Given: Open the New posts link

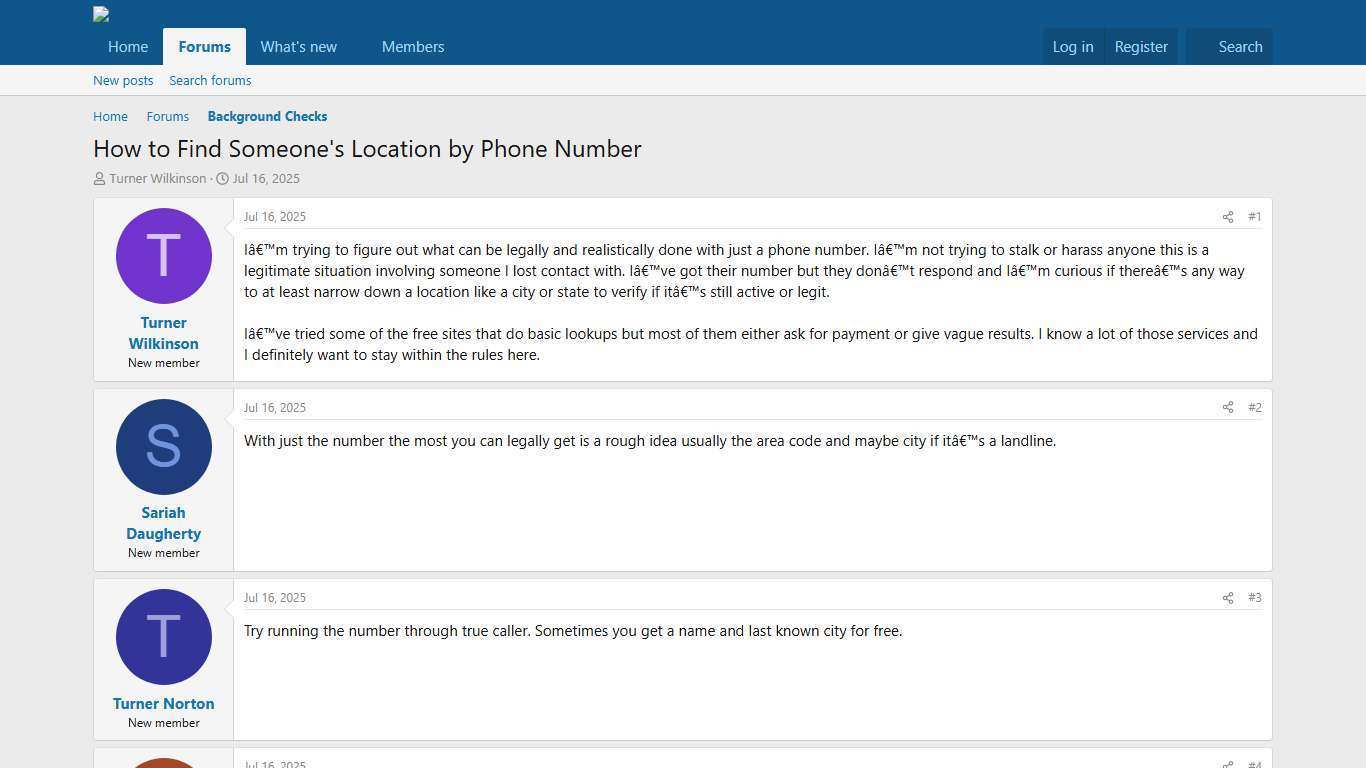Looking at the screenshot, I should point(123,80).
